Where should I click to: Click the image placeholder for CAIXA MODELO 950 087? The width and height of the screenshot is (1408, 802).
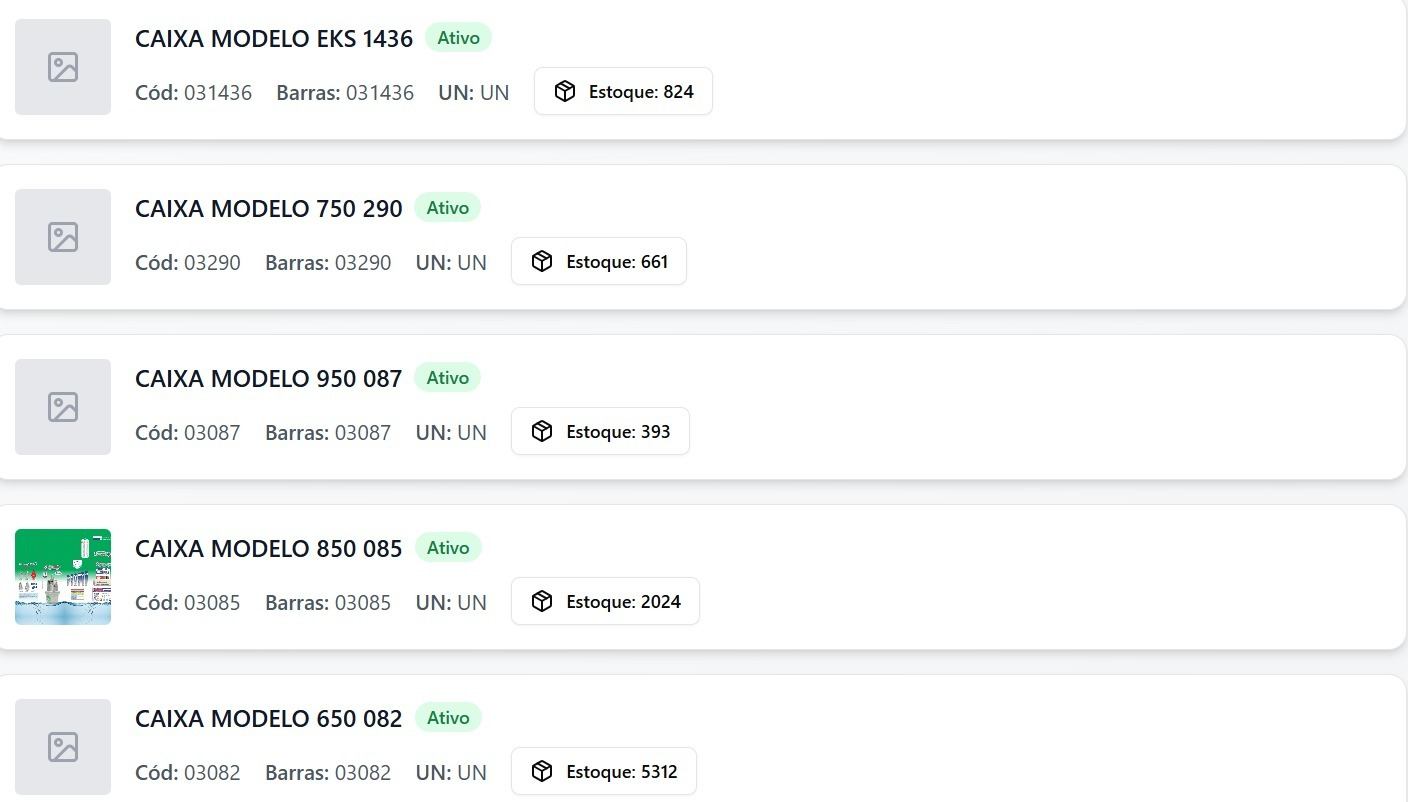[63, 407]
